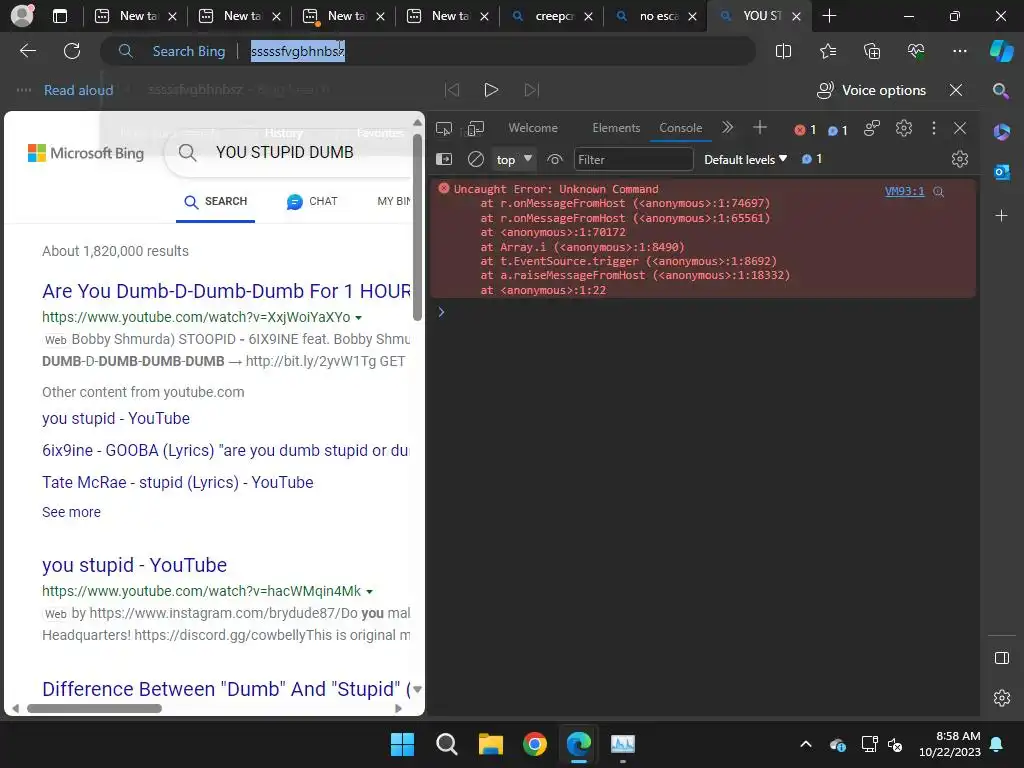Image resolution: width=1024 pixels, height=768 pixels.
Task: Refresh the current page
Action: coord(72,51)
